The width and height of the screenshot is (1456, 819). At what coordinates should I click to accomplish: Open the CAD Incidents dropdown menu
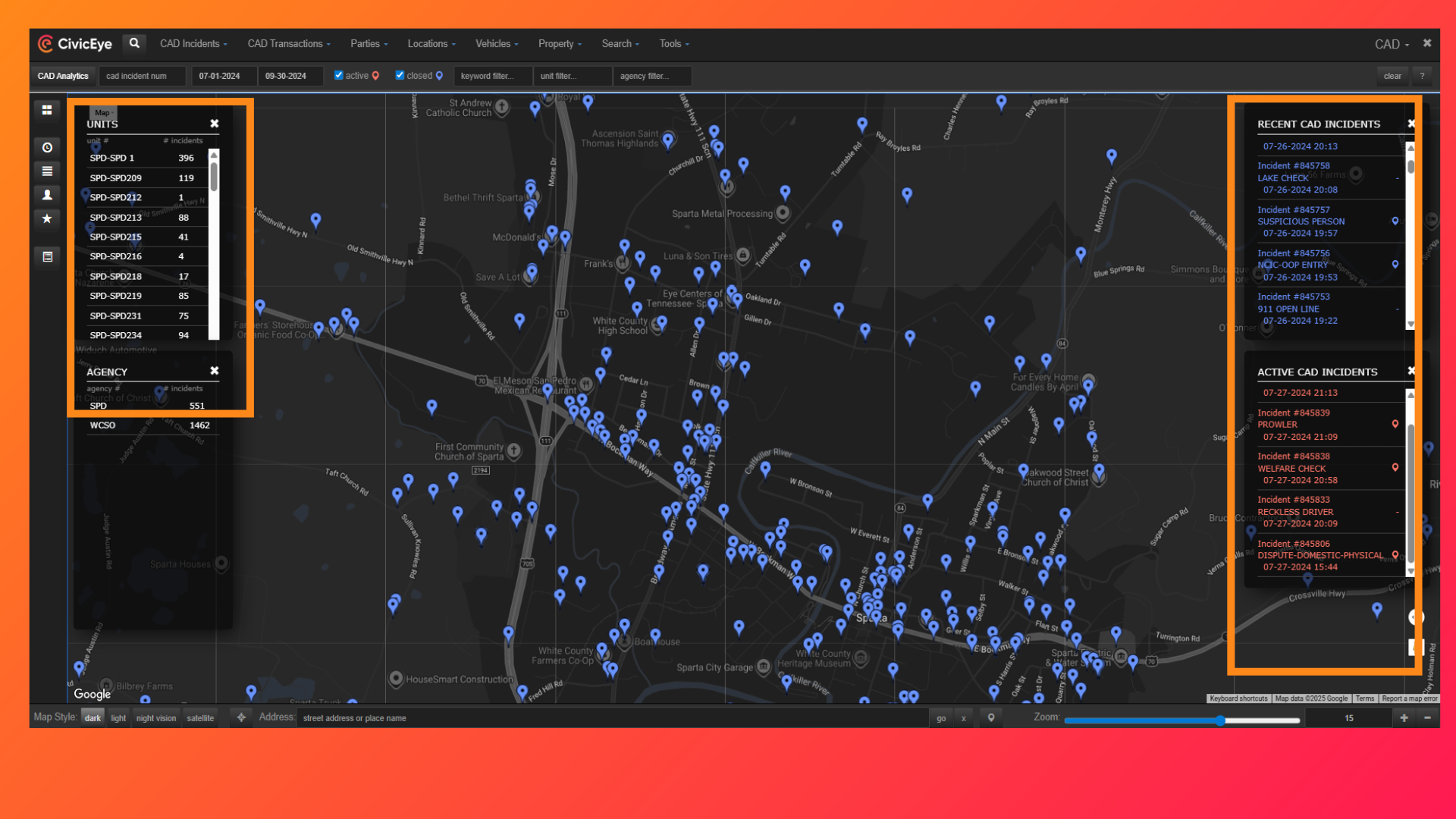(193, 44)
